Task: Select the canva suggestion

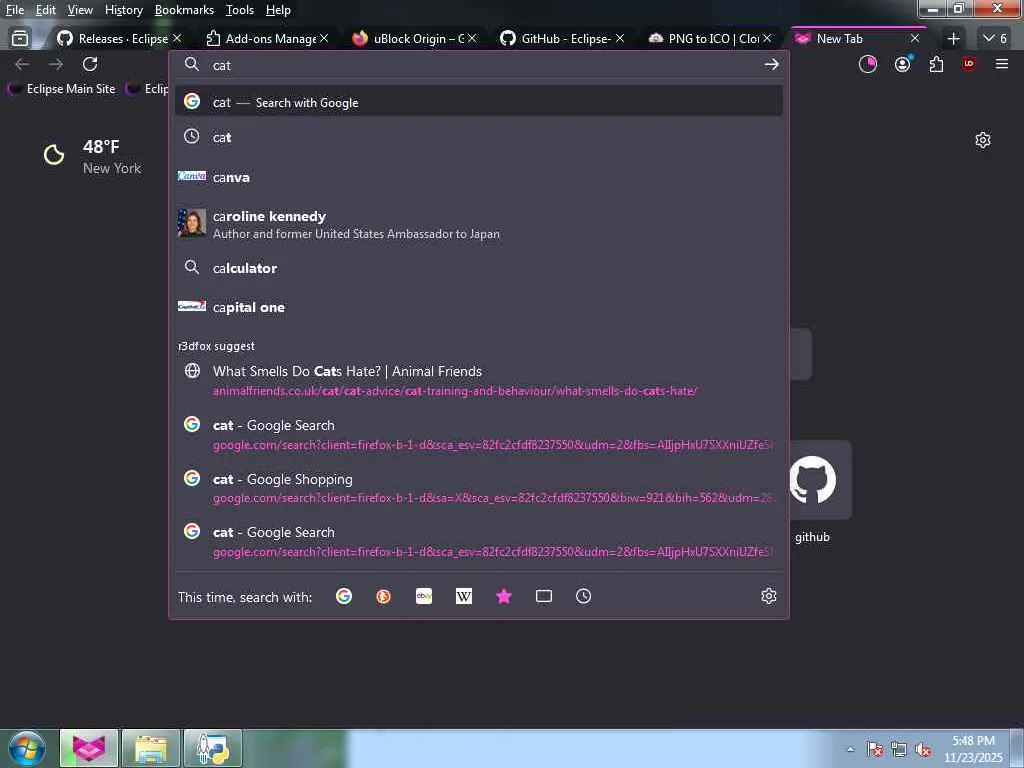Action: coord(479,177)
